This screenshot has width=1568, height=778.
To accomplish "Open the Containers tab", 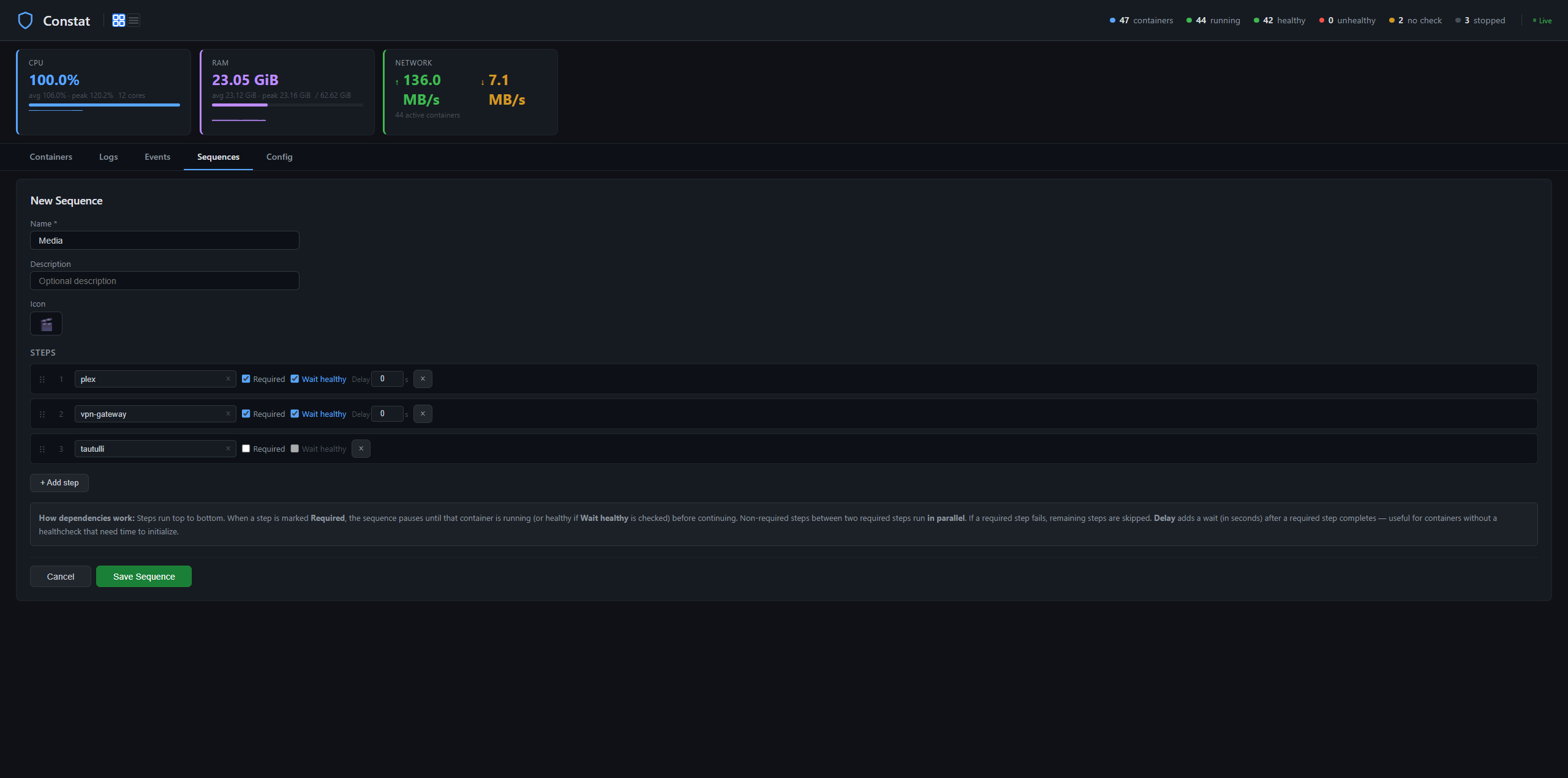I will pyautogui.click(x=51, y=157).
